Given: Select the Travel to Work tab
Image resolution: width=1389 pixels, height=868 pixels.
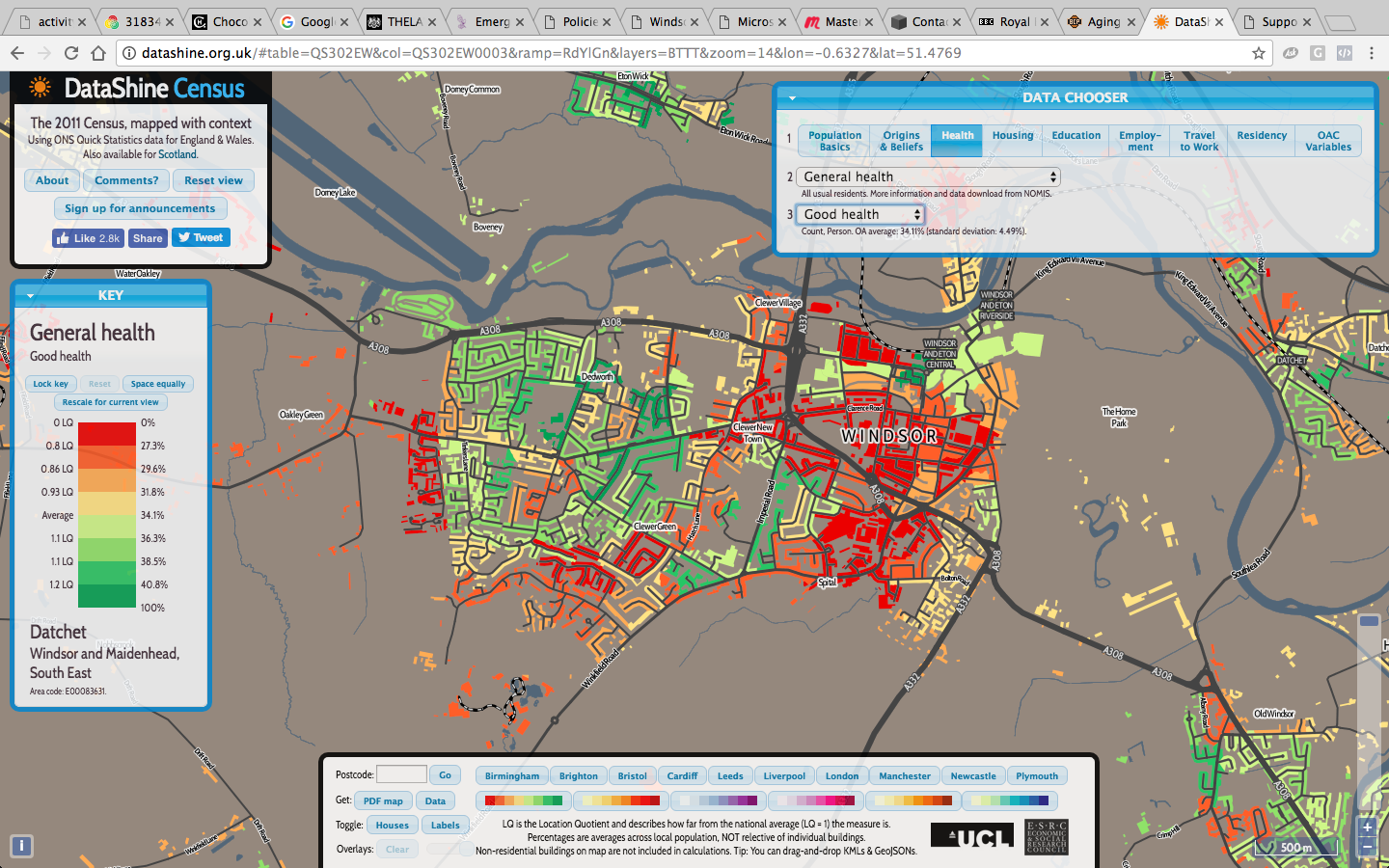Looking at the screenshot, I should tap(1199, 141).
